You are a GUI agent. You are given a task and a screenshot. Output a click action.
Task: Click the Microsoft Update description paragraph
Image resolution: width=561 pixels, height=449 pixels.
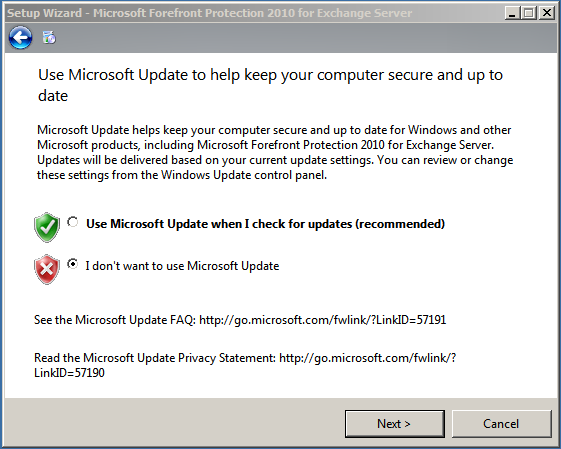point(275,152)
